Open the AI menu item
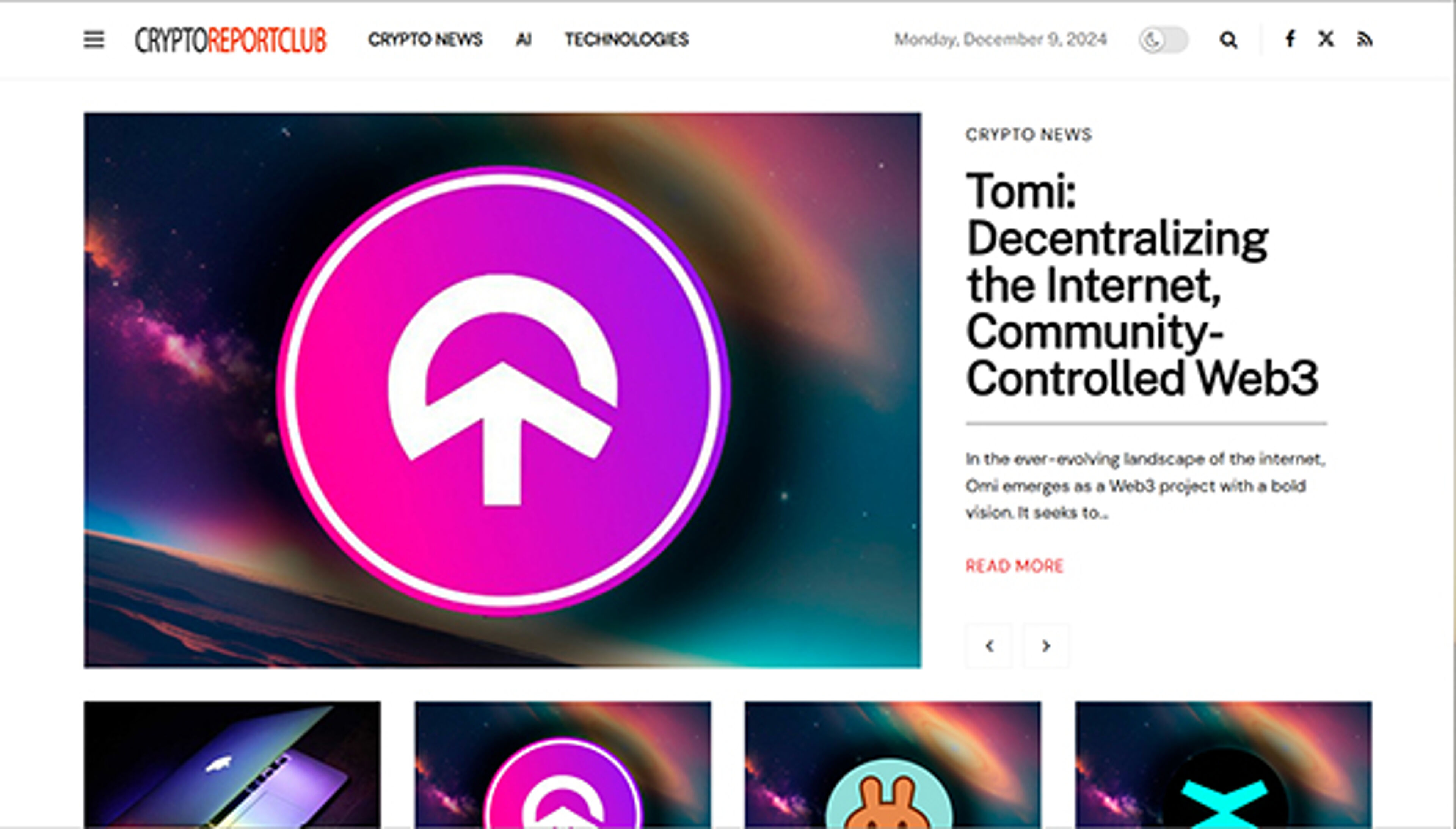 click(524, 39)
